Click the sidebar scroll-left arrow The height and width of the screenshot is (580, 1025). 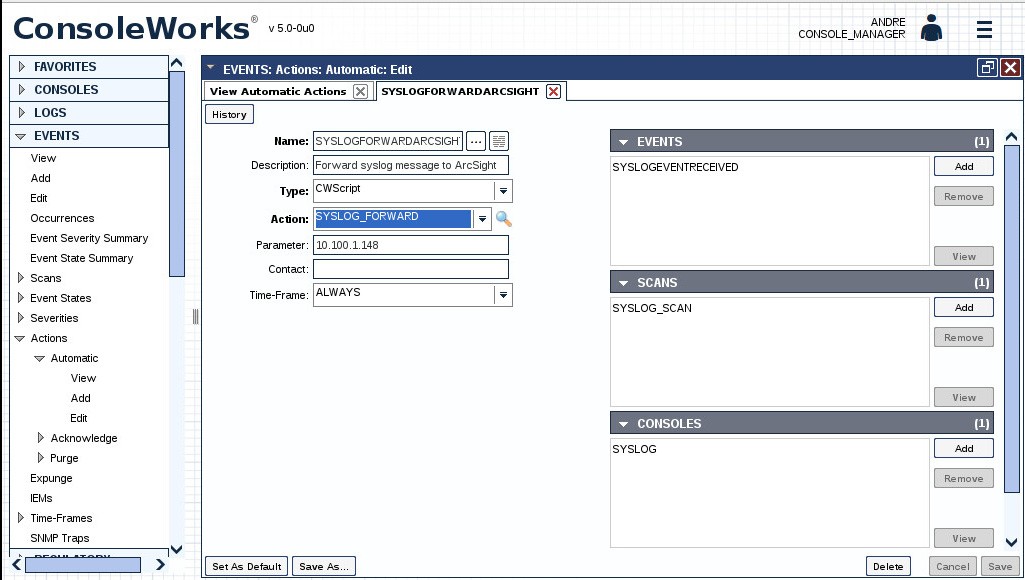click(16, 564)
